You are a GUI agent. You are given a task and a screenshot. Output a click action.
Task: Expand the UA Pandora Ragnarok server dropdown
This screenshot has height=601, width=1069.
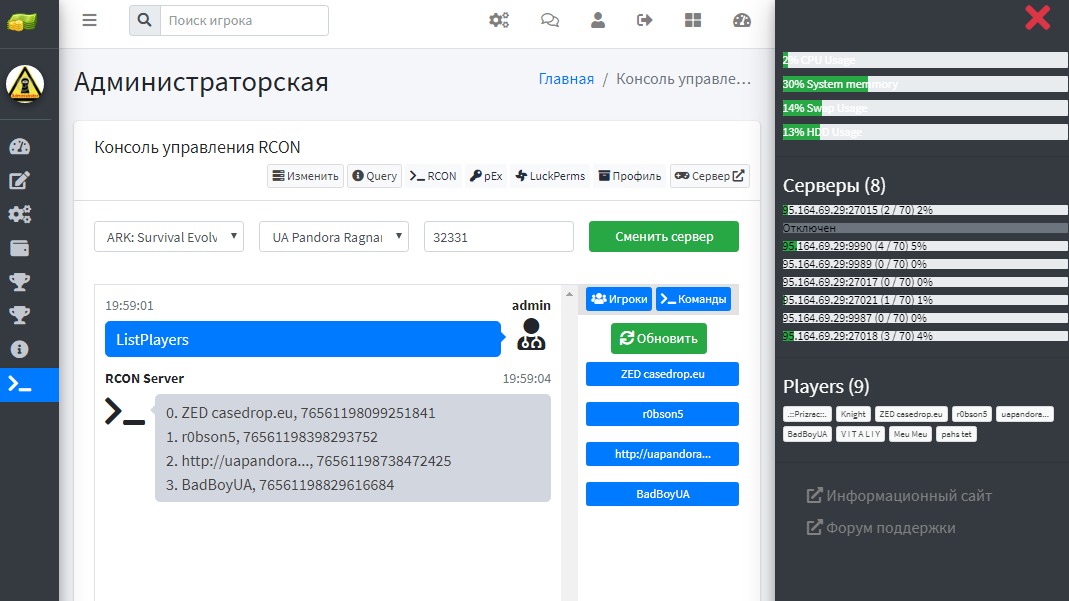click(334, 237)
